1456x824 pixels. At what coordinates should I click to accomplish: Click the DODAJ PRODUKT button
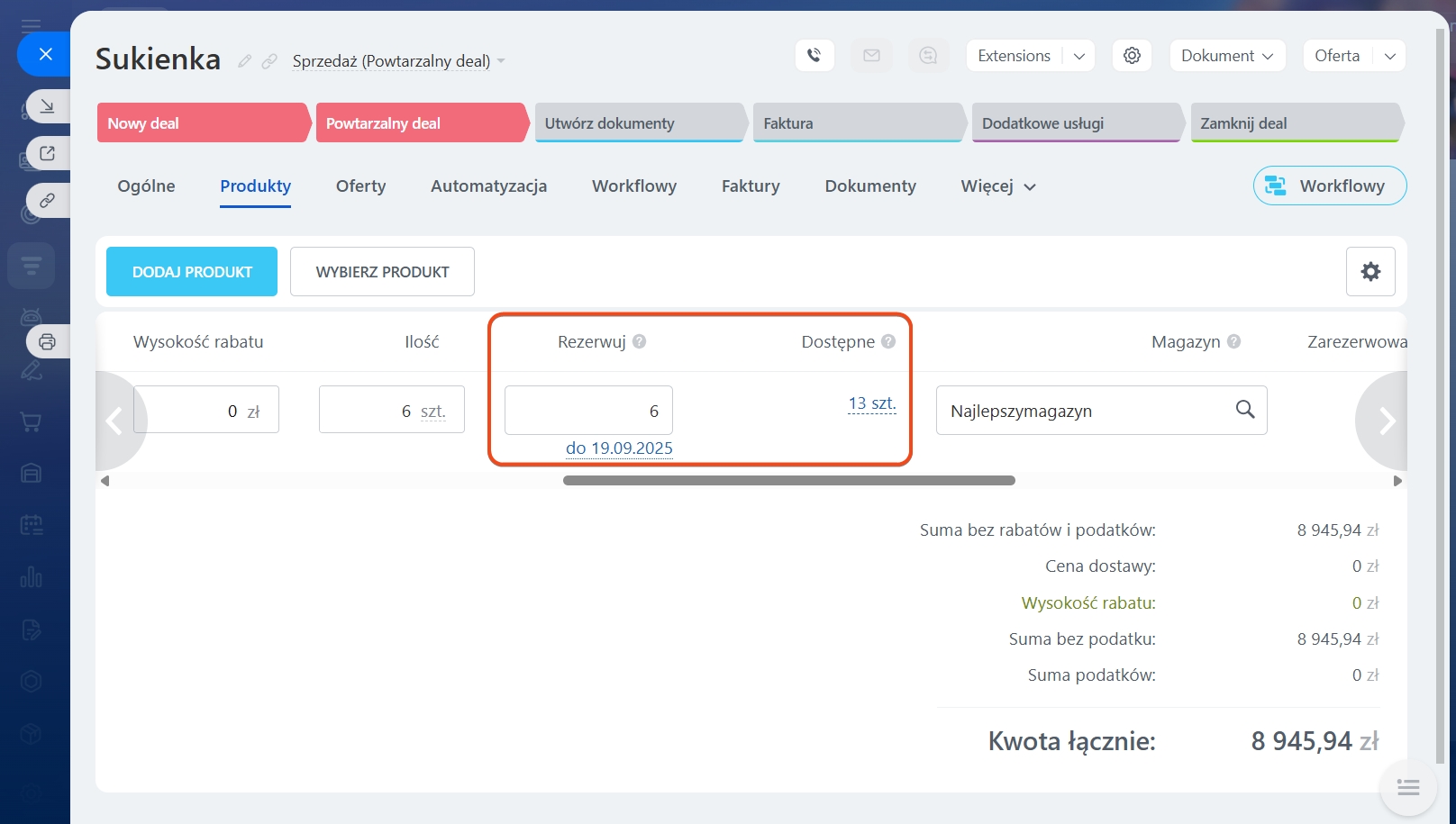(192, 272)
